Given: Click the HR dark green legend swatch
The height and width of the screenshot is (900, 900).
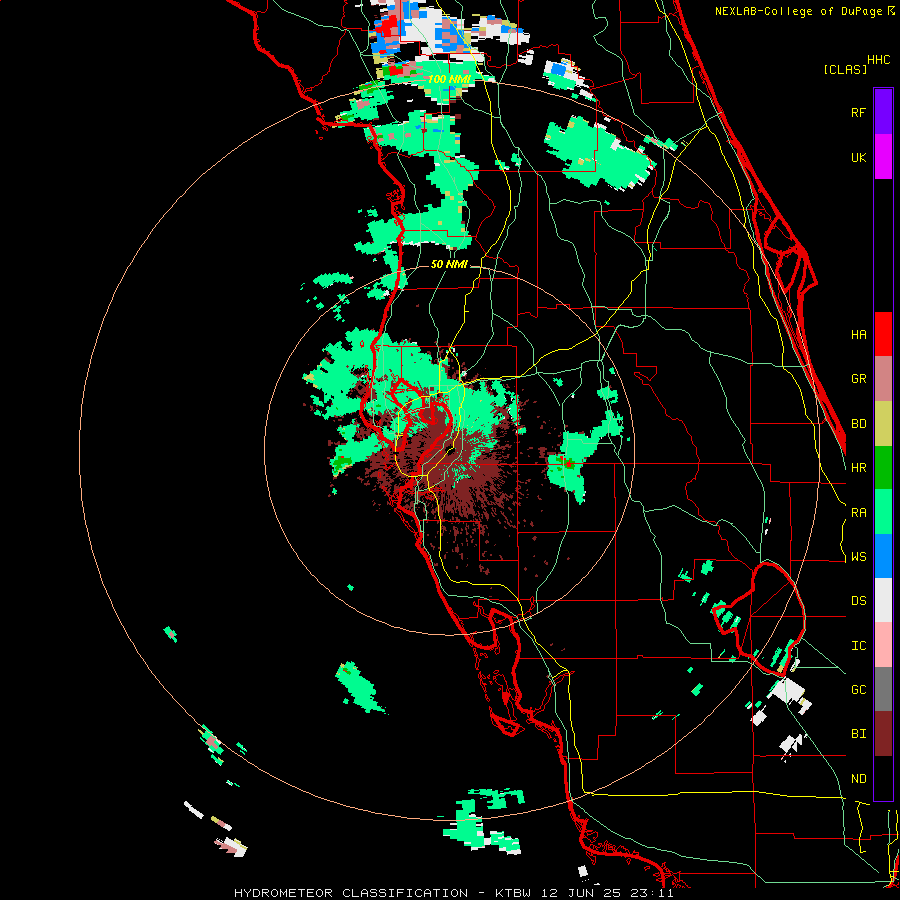Looking at the screenshot, I should [x=883, y=468].
